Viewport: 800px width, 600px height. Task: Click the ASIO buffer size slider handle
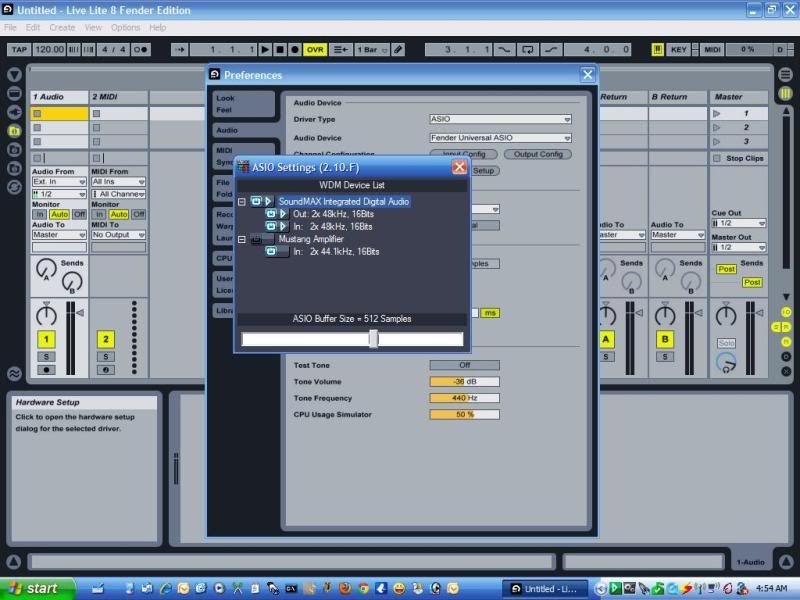(x=373, y=339)
